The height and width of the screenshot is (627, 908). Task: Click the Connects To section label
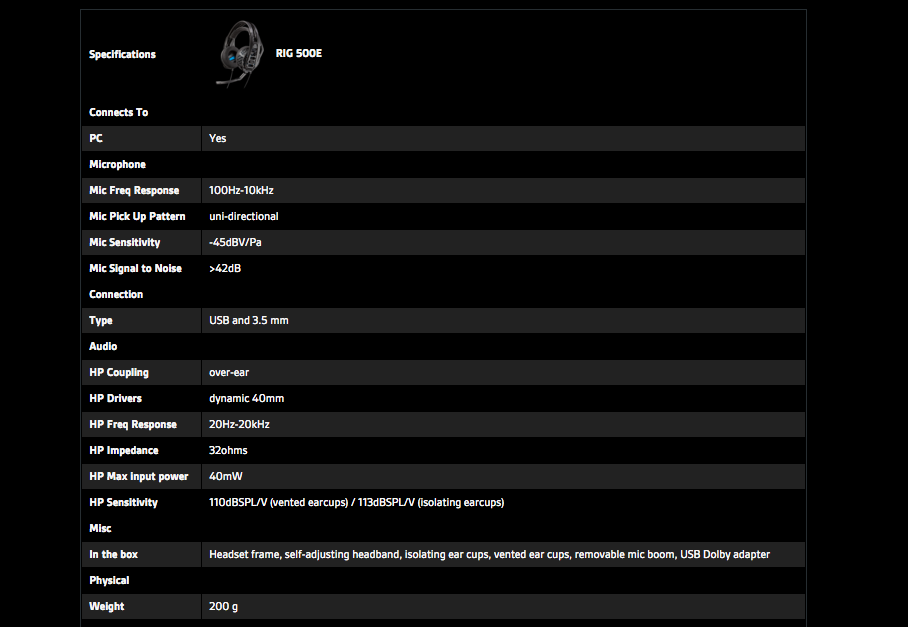(x=119, y=112)
